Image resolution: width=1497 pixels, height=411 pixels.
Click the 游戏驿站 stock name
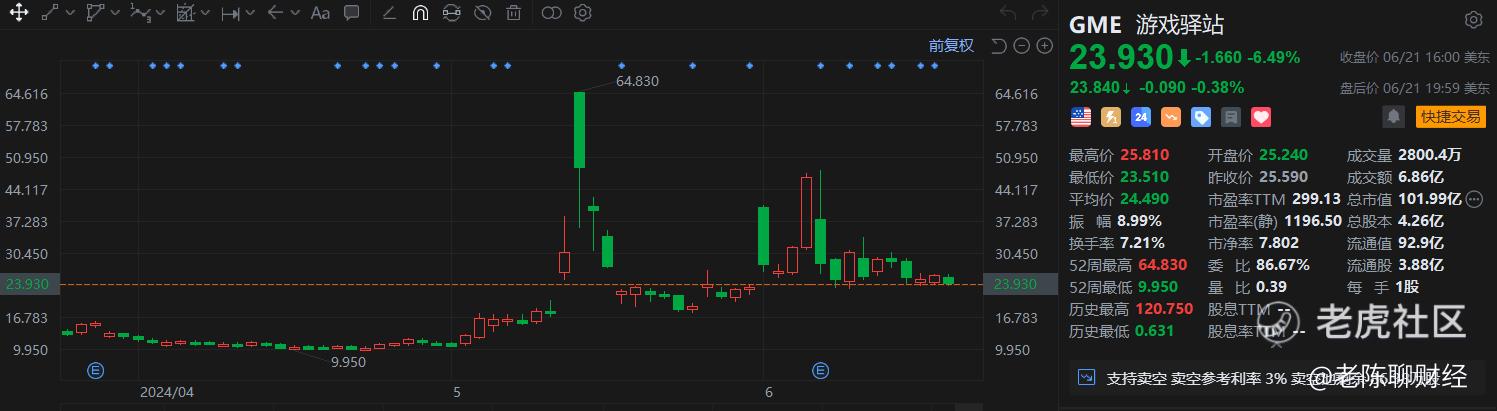(1179, 24)
